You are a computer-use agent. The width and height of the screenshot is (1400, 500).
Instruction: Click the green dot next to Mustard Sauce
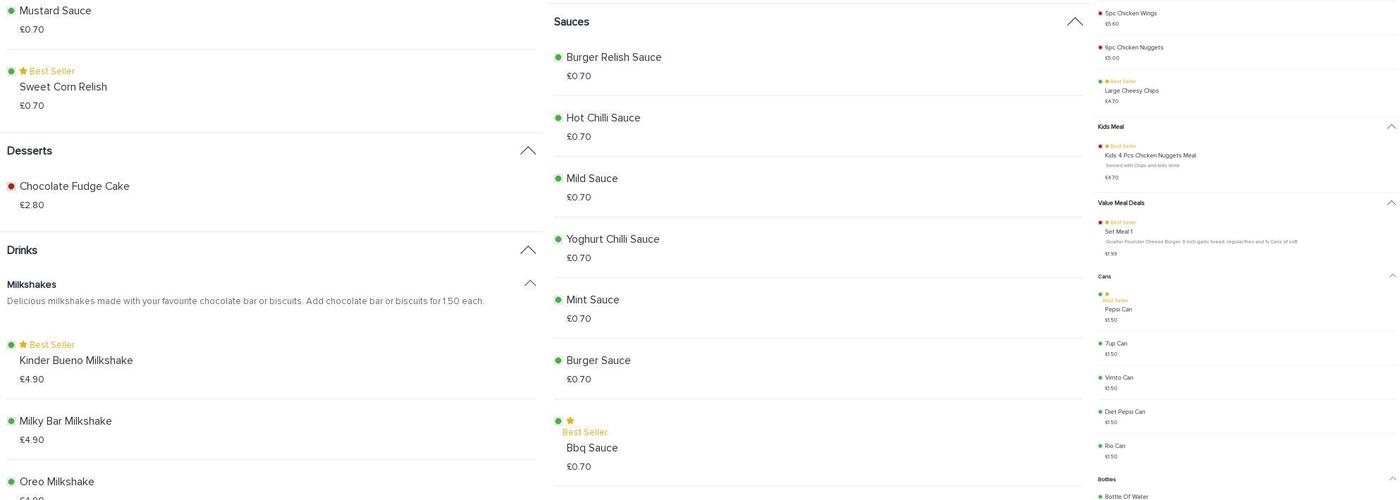coord(11,11)
